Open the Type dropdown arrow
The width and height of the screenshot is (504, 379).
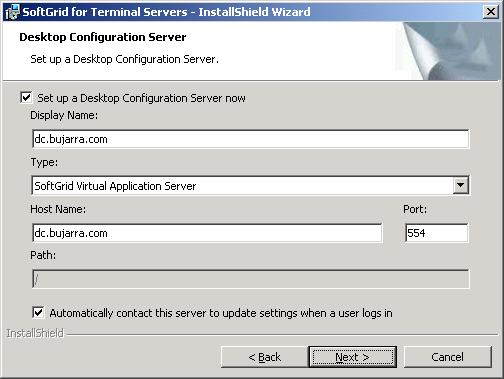(461, 185)
